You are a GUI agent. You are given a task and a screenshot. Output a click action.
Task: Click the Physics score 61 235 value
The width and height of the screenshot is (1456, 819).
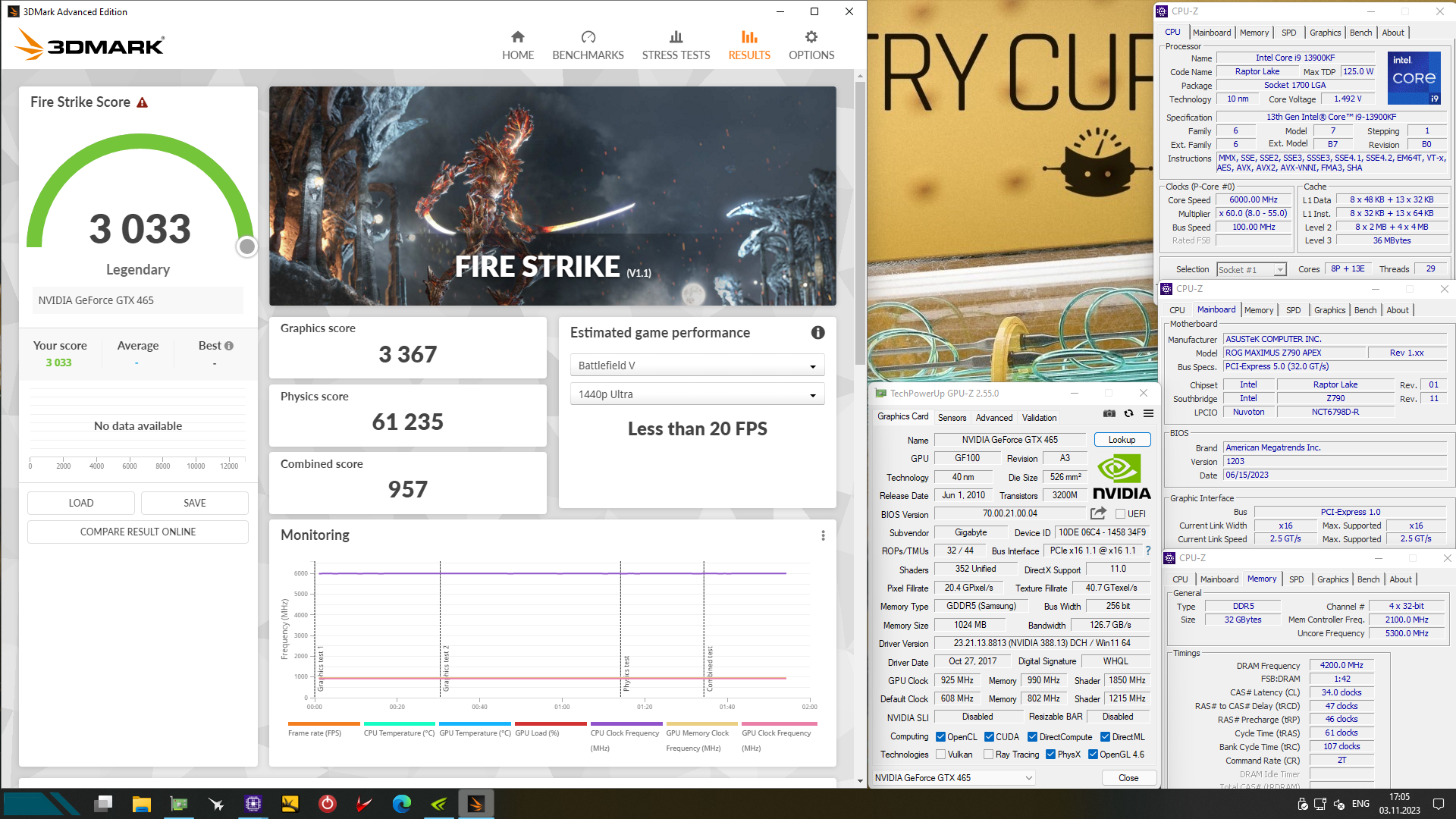point(408,422)
